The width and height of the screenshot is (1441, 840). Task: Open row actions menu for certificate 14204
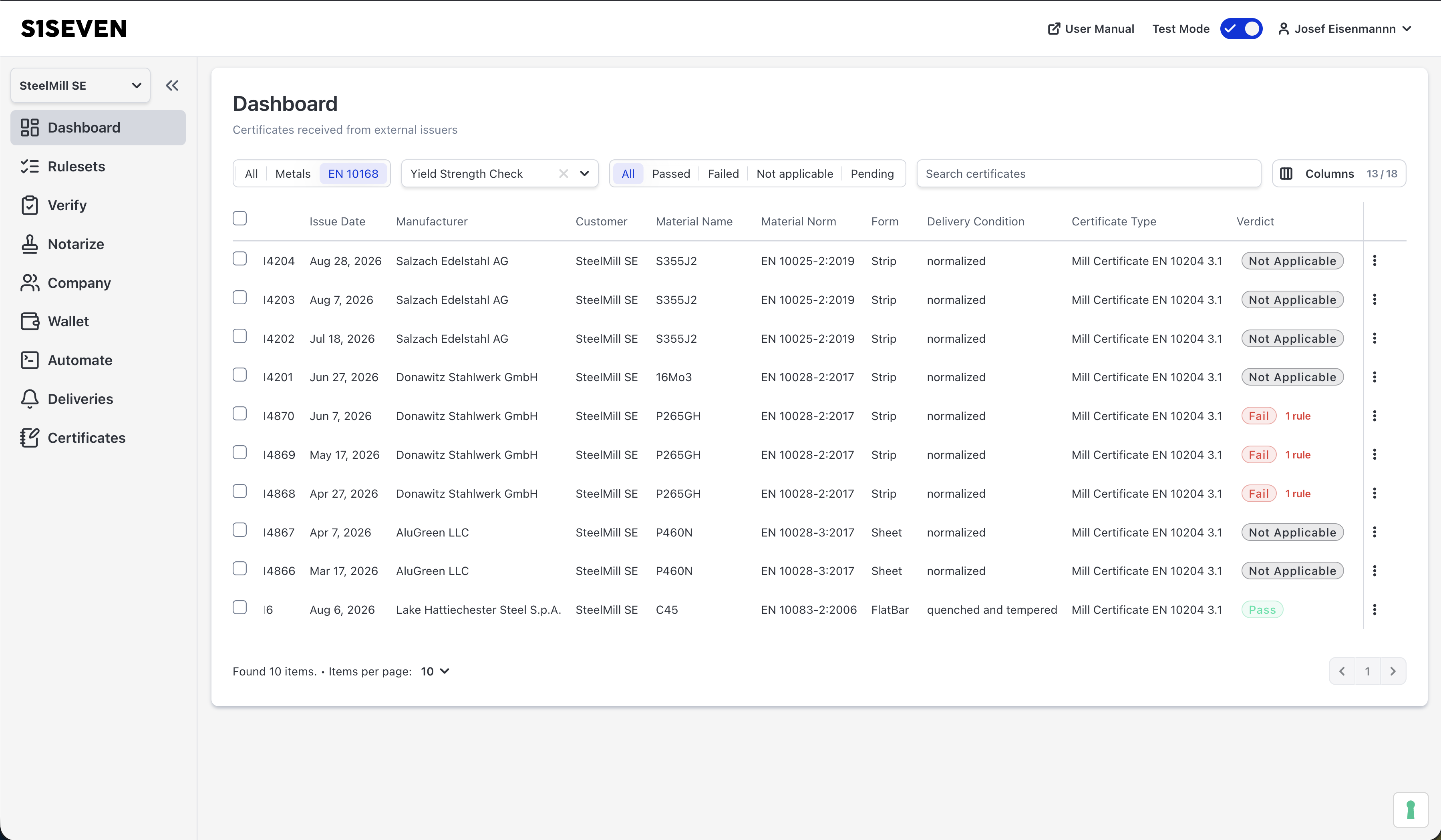(1375, 261)
